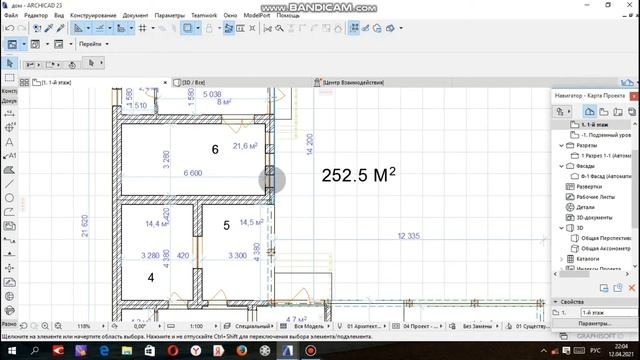Select the Line tool
Image resolution: width=640 pixels, height=360 pixels.
(x=9, y=184)
